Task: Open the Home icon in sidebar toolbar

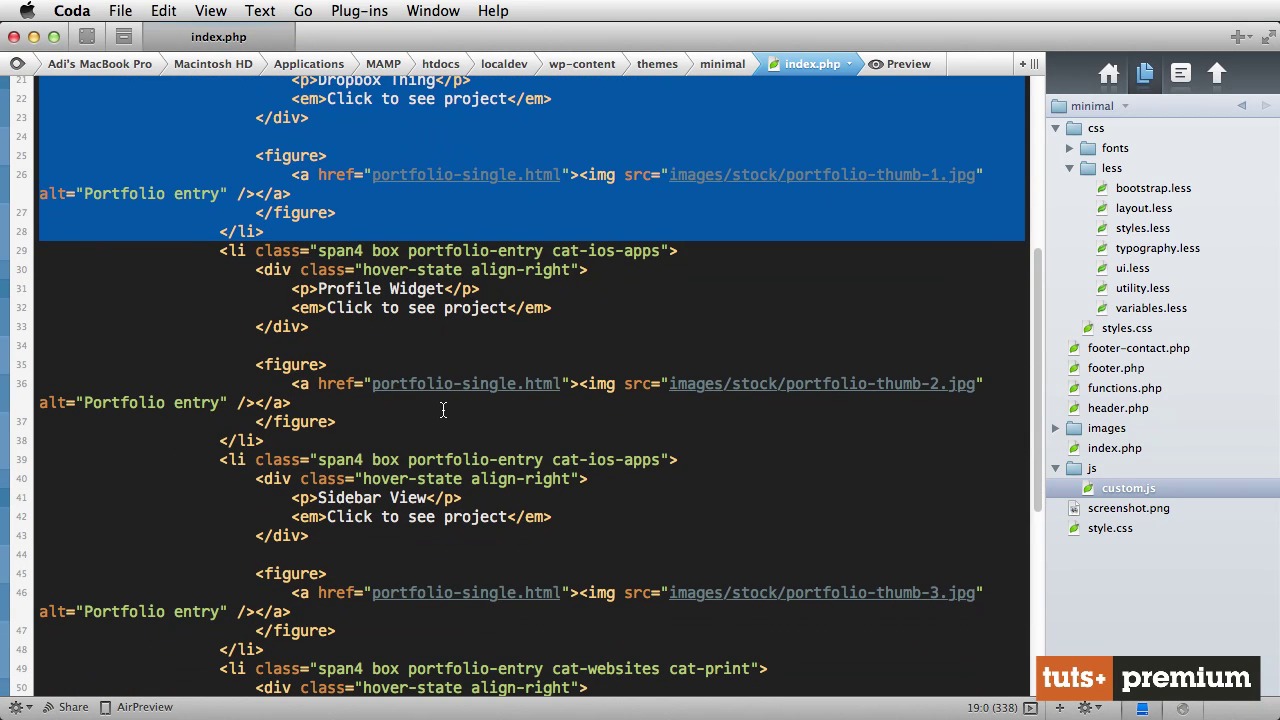Action: [1109, 74]
